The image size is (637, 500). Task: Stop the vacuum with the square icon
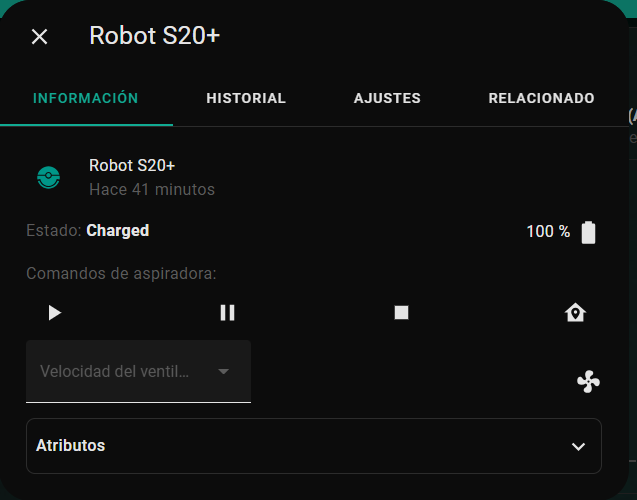pyautogui.click(x=401, y=313)
